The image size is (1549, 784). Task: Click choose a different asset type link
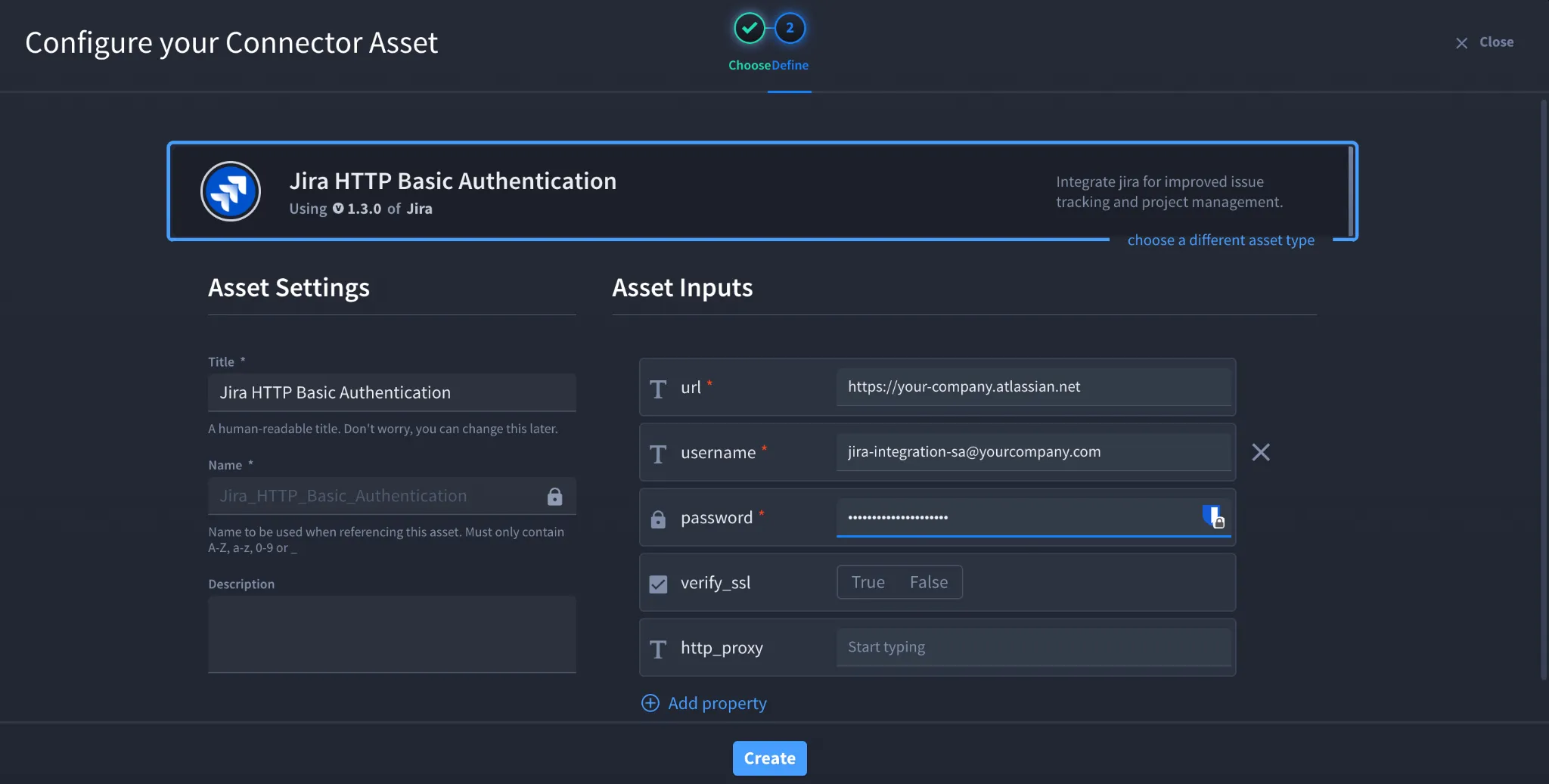point(1221,240)
